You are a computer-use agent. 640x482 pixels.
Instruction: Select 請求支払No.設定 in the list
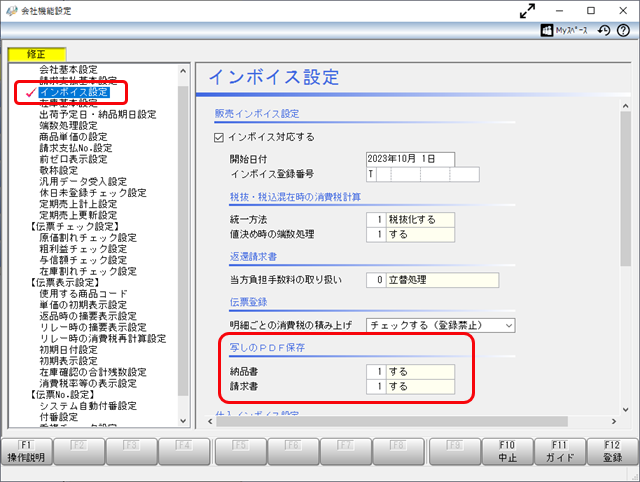pyautogui.click(x=76, y=148)
